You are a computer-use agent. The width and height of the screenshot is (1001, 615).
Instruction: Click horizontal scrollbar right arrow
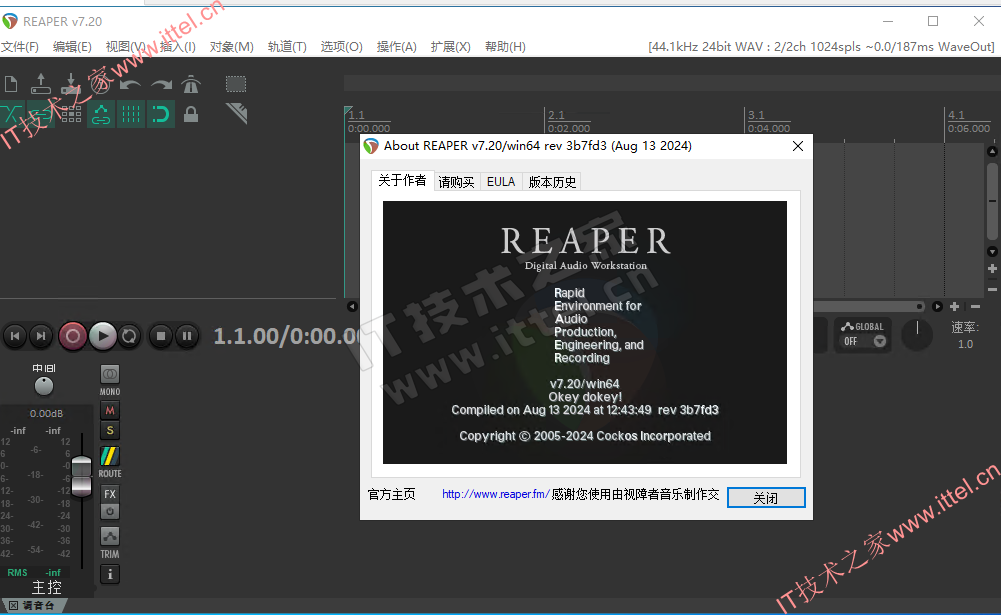point(937,307)
